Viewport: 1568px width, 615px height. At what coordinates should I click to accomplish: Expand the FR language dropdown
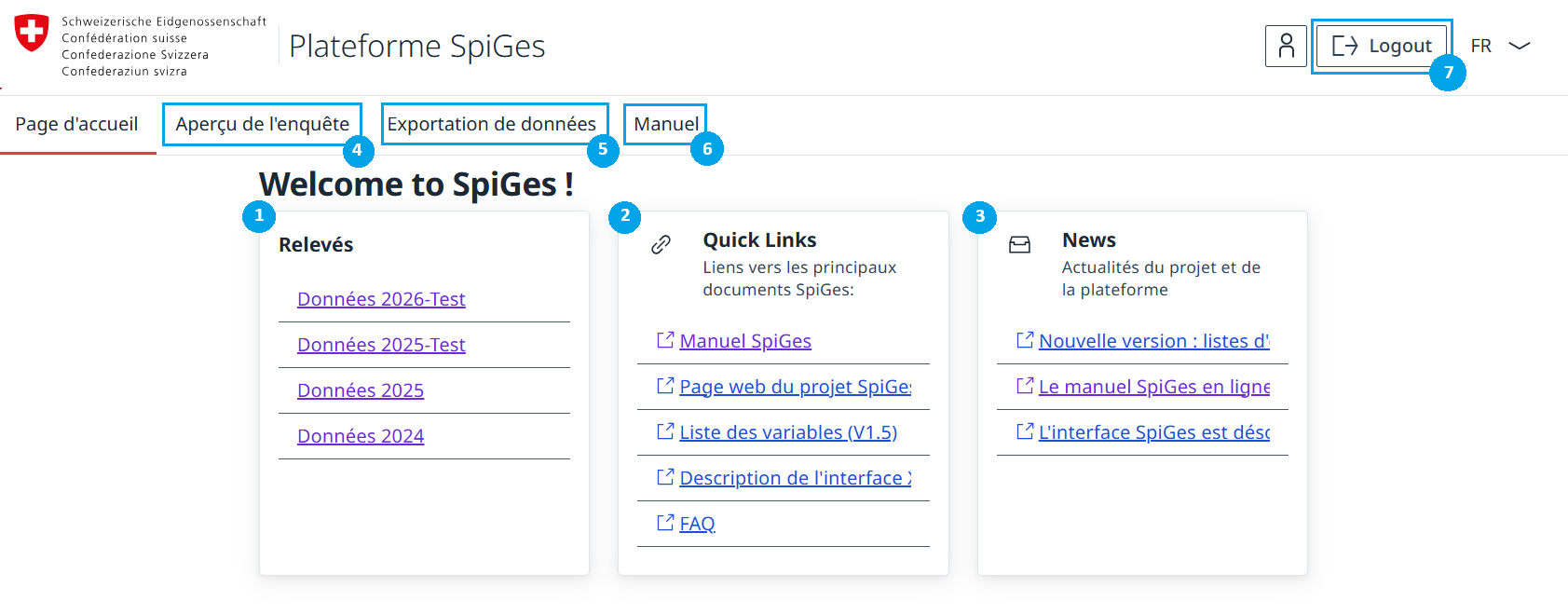(x=1500, y=46)
